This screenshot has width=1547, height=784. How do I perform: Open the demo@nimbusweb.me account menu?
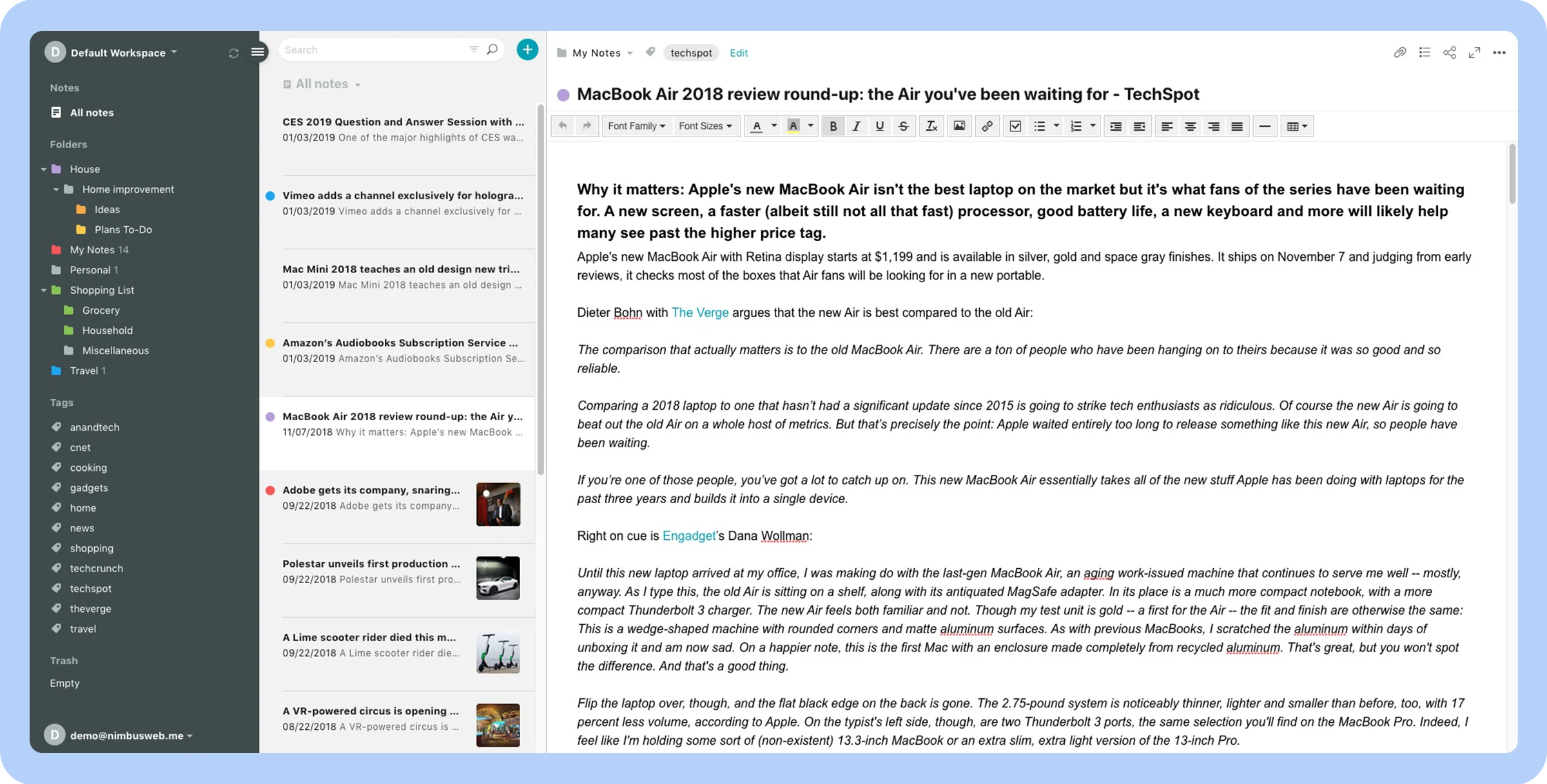click(119, 735)
